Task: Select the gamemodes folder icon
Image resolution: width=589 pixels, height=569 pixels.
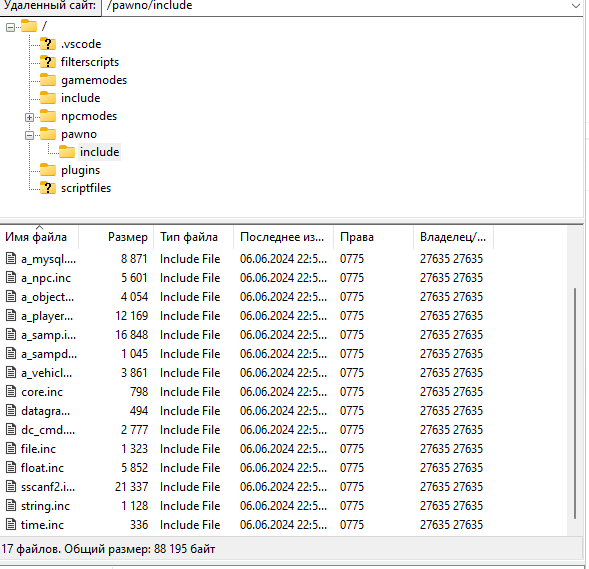Action: tap(48, 80)
